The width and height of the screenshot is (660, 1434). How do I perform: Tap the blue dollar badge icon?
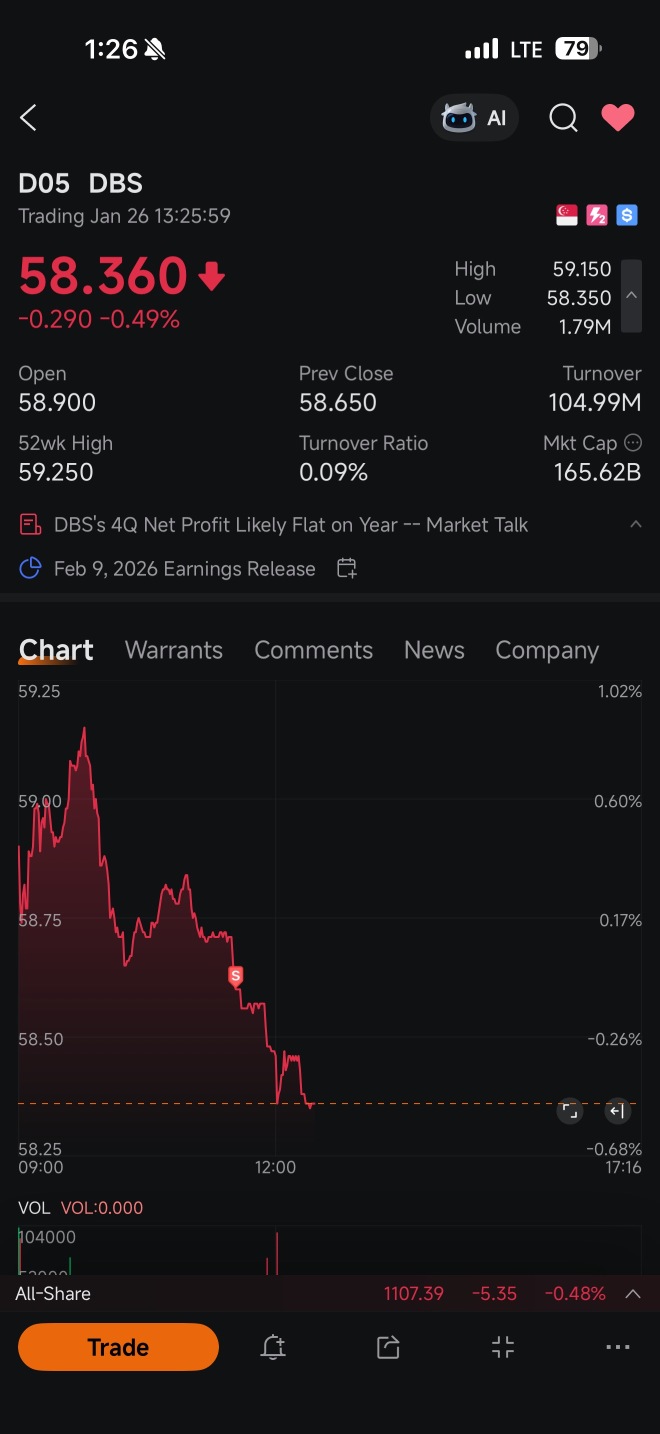(627, 215)
